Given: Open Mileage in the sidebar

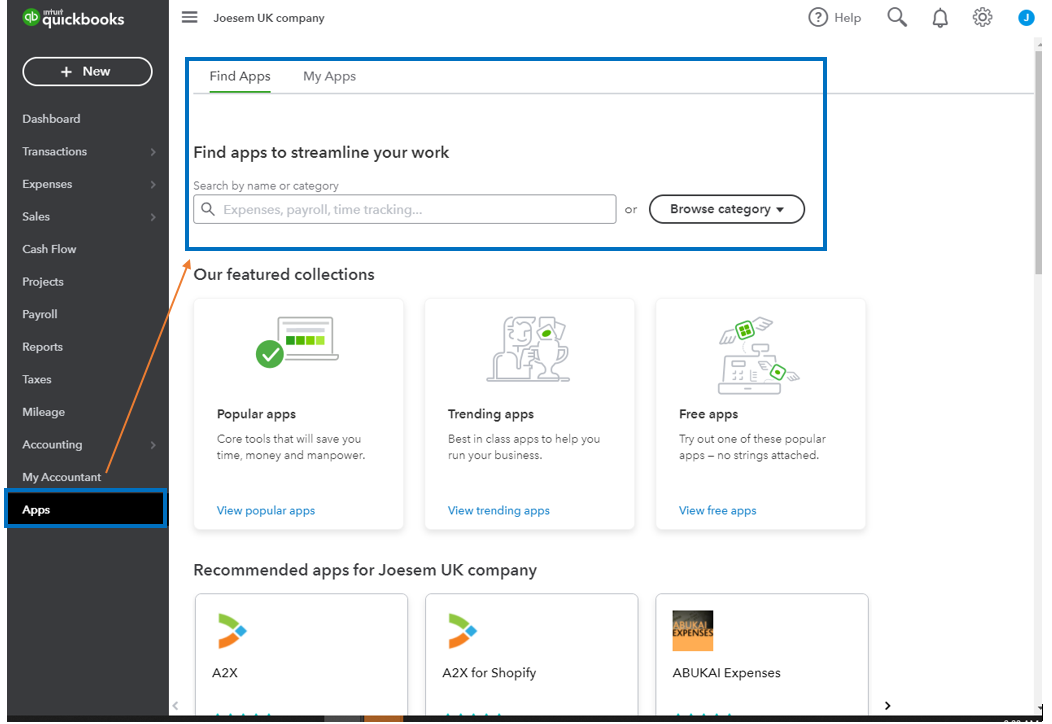Looking at the screenshot, I should [44, 412].
